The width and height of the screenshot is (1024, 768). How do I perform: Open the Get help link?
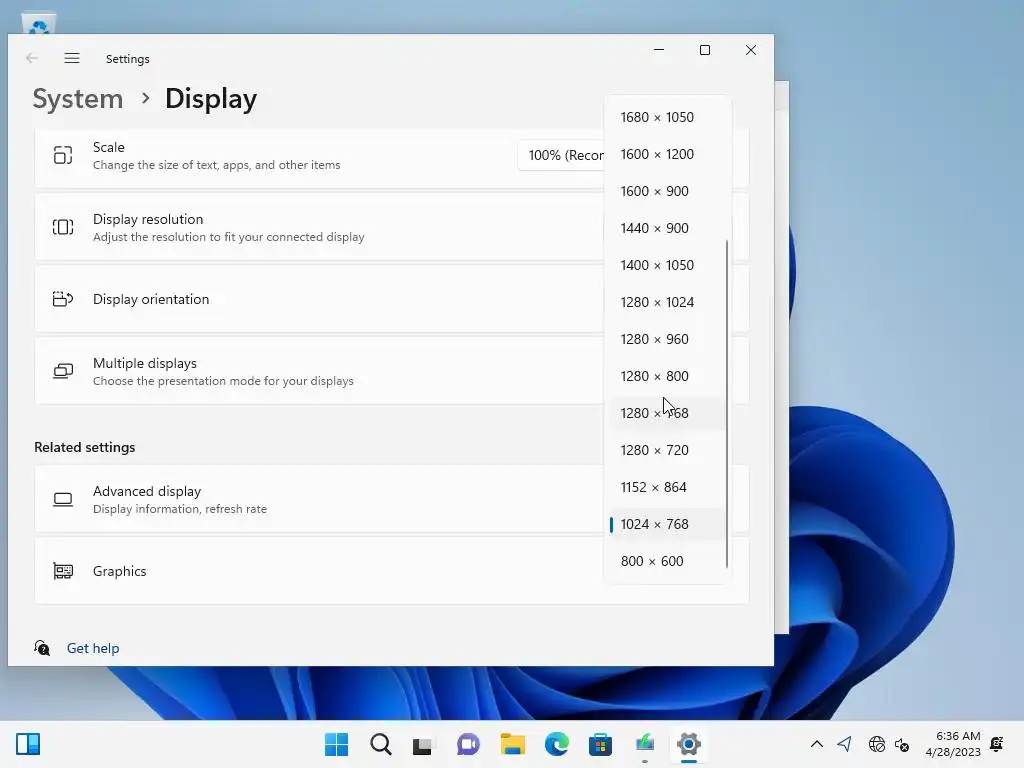[93, 648]
